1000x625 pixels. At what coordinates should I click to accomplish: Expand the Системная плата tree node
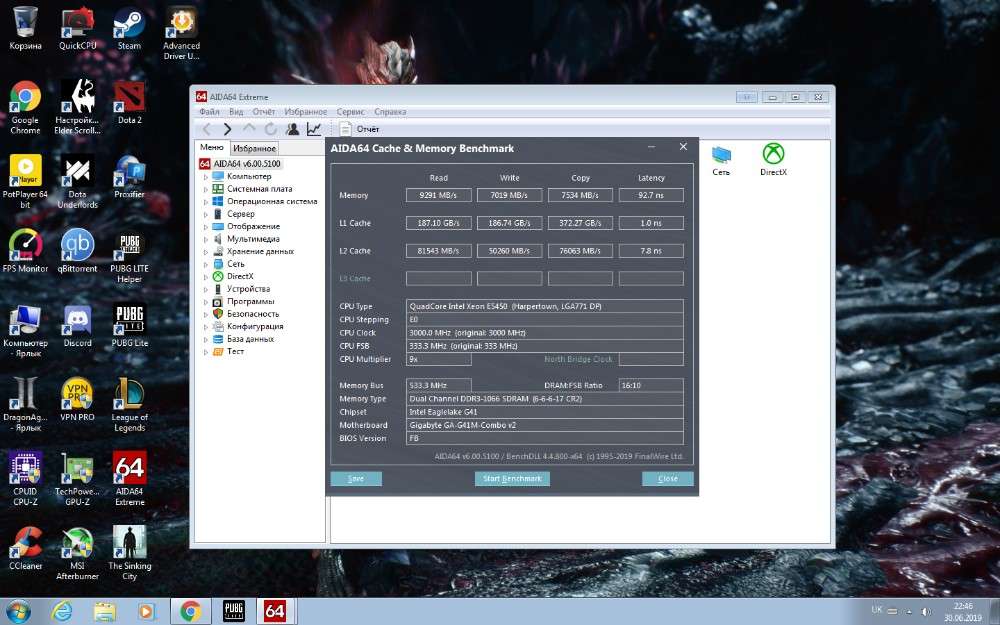(x=206, y=189)
